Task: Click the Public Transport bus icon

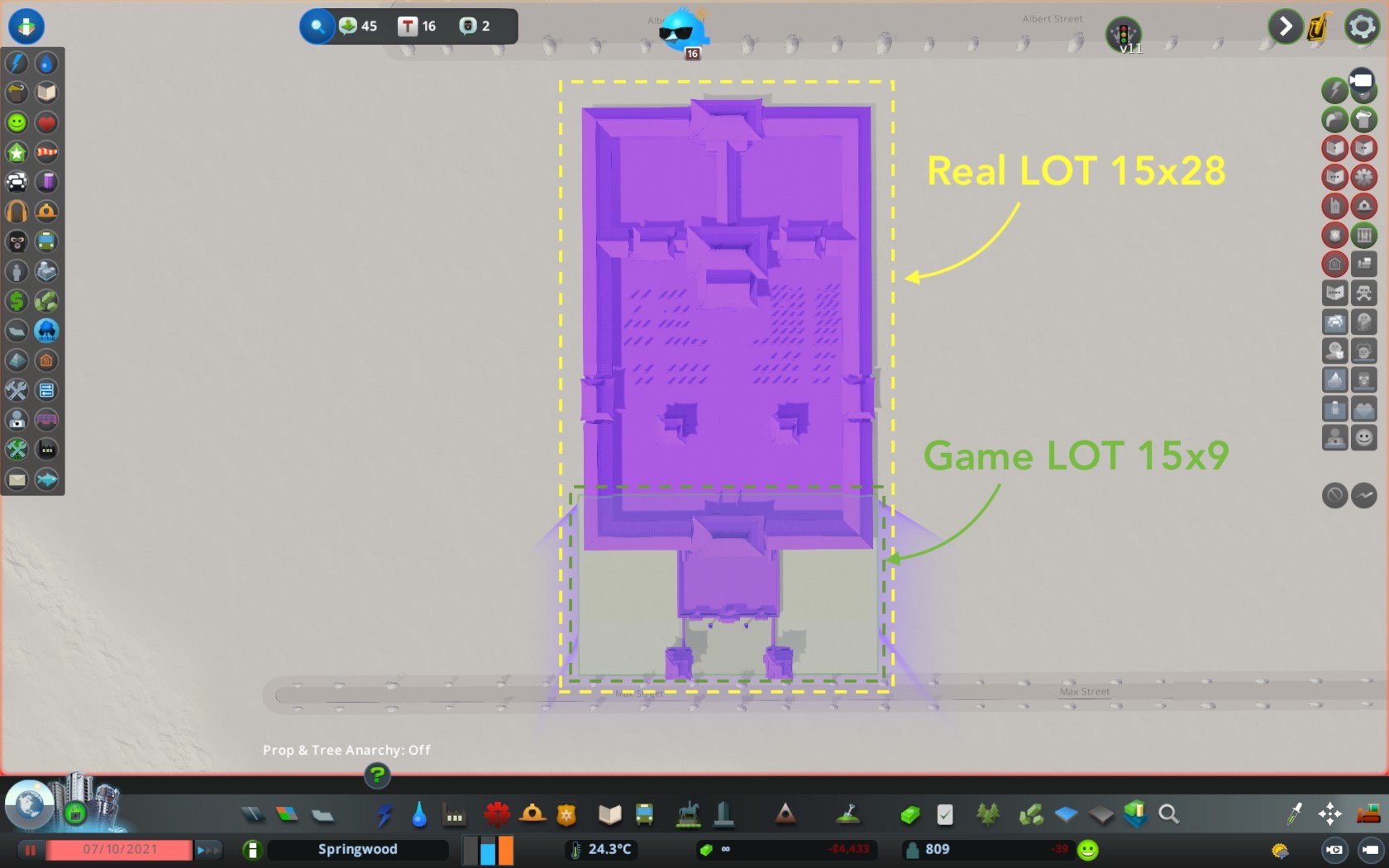Action: [644, 815]
